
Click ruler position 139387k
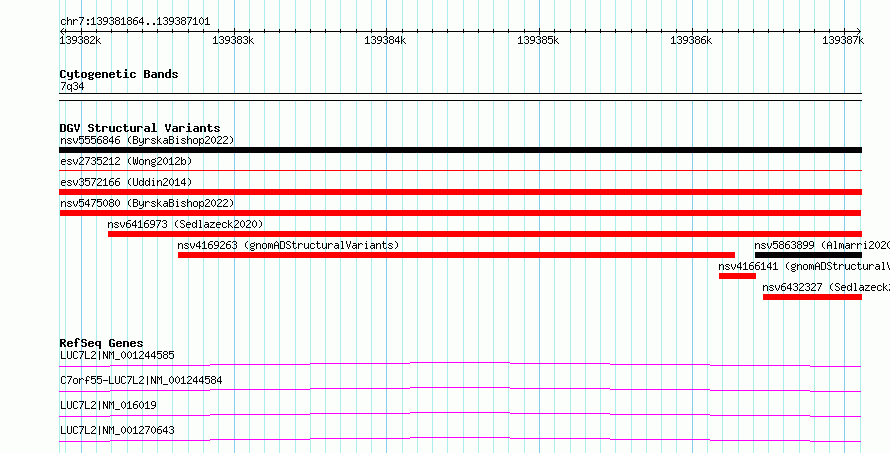coord(843,40)
